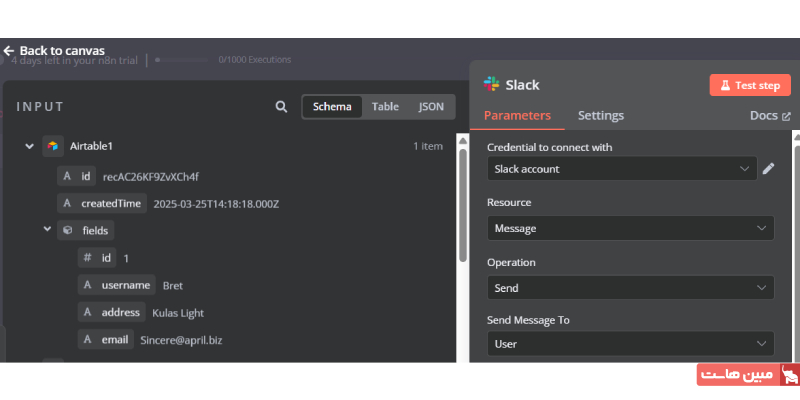
Task: Click the Slack logo icon
Action: [x=491, y=85]
